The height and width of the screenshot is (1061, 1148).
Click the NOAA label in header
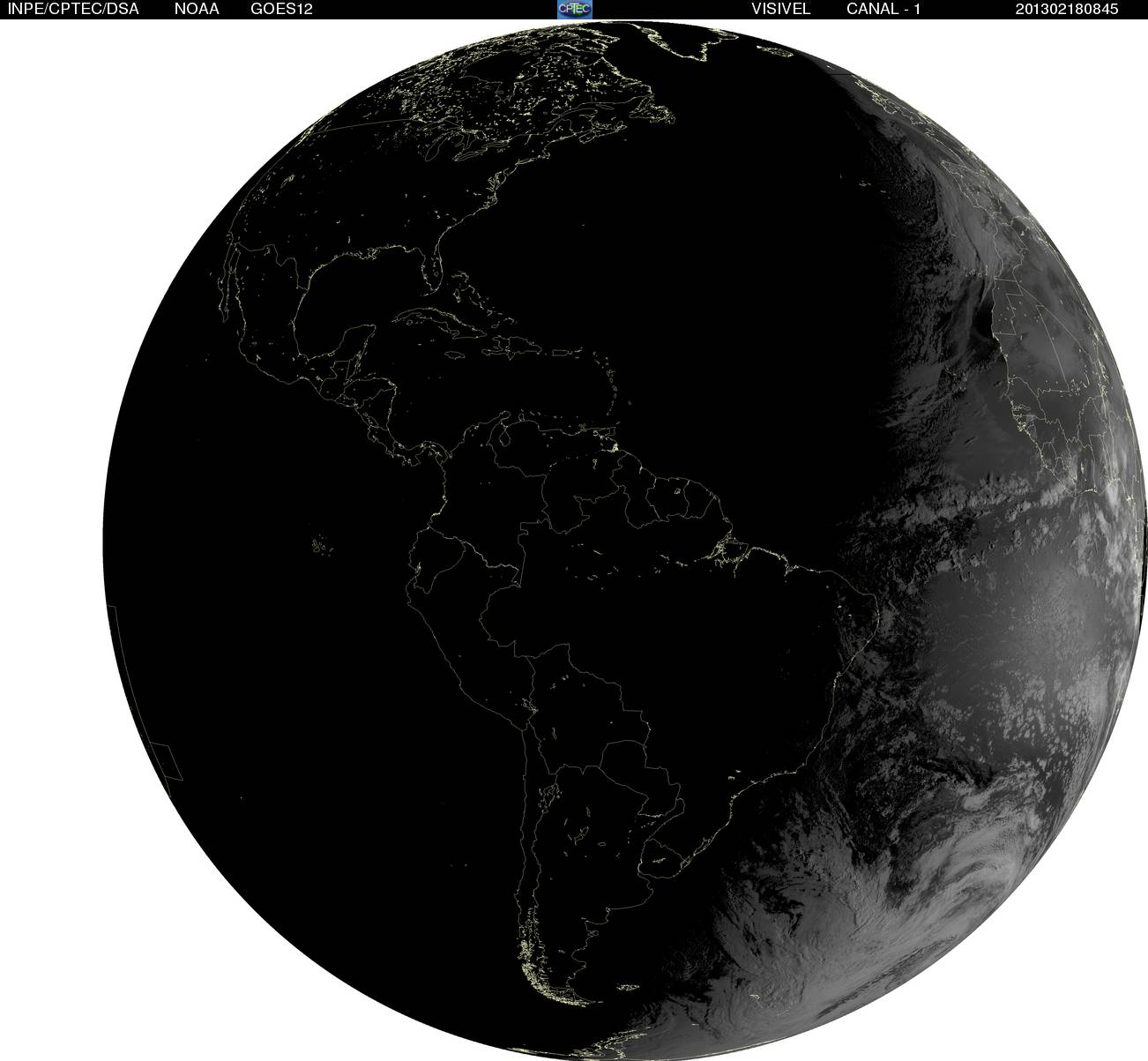coord(197,9)
